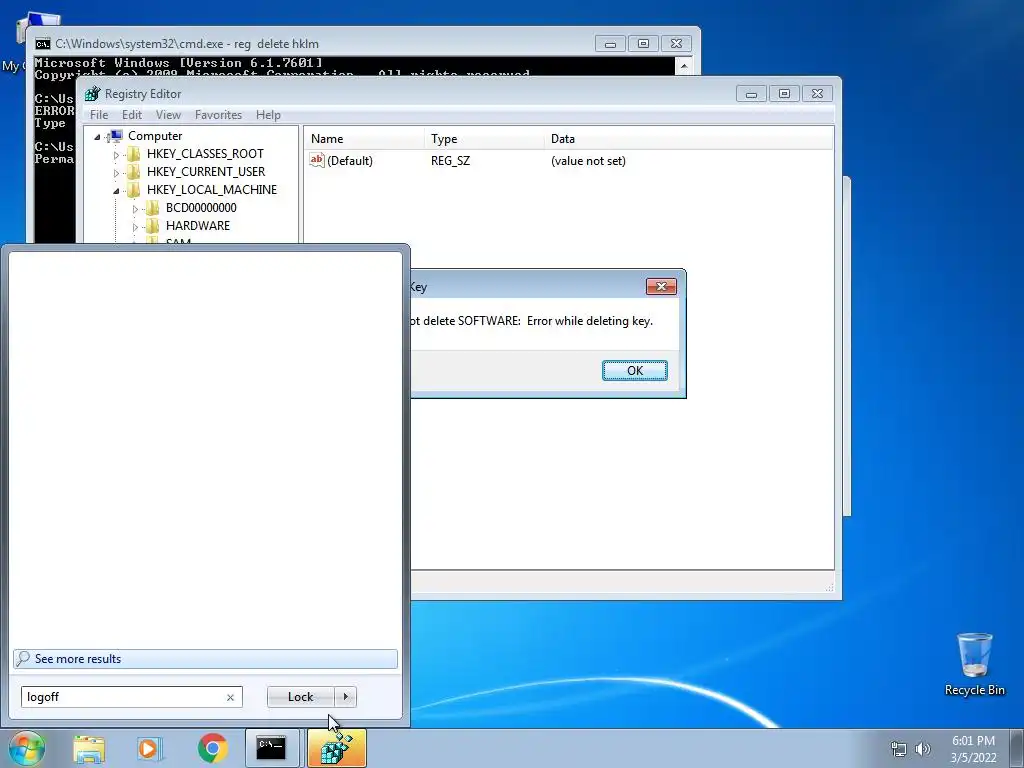Click the cmd.exe title bar icon

[x=42, y=44]
